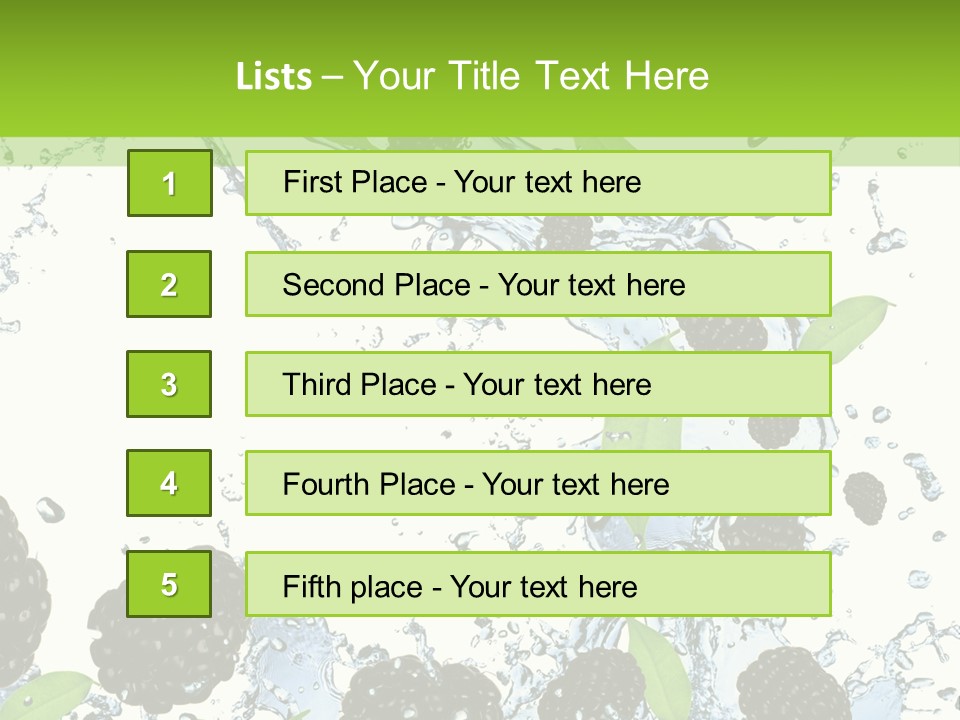Select the 'Second Place' text bar
The width and height of the screenshot is (960, 720).
pyautogui.click(x=538, y=284)
